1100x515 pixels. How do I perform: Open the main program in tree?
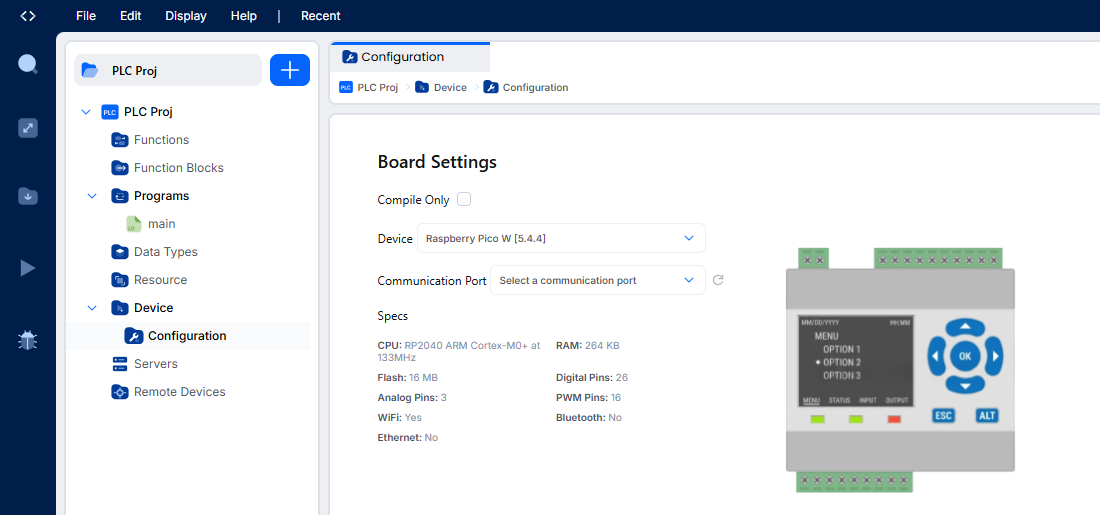click(x=161, y=224)
